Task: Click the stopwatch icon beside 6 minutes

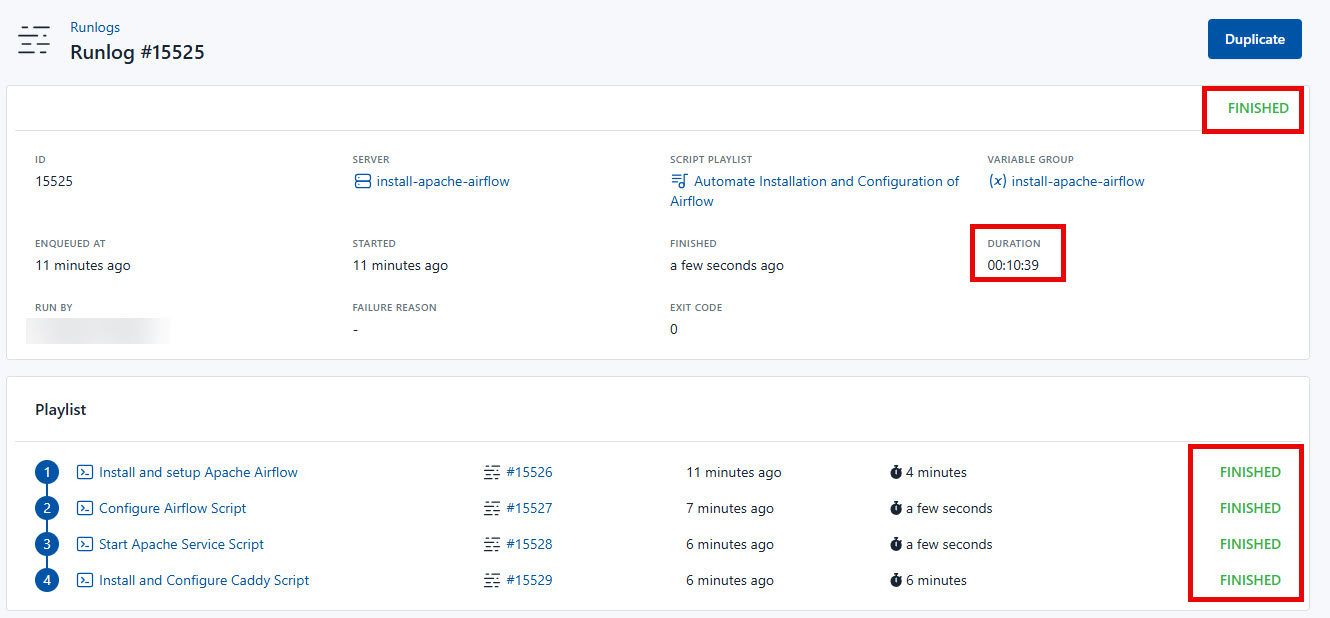Action: click(895, 580)
